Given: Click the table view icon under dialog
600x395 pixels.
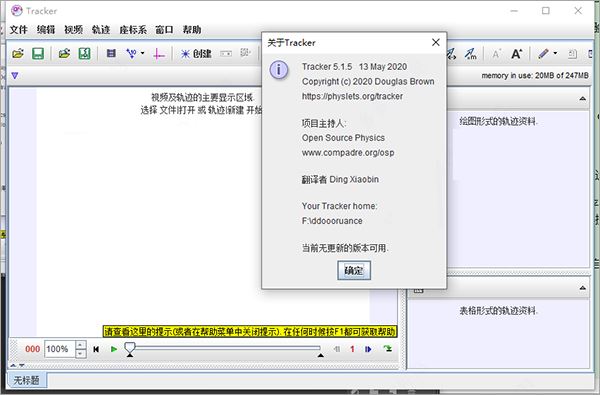Looking at the screenshot, I should [x=418, y=291].
